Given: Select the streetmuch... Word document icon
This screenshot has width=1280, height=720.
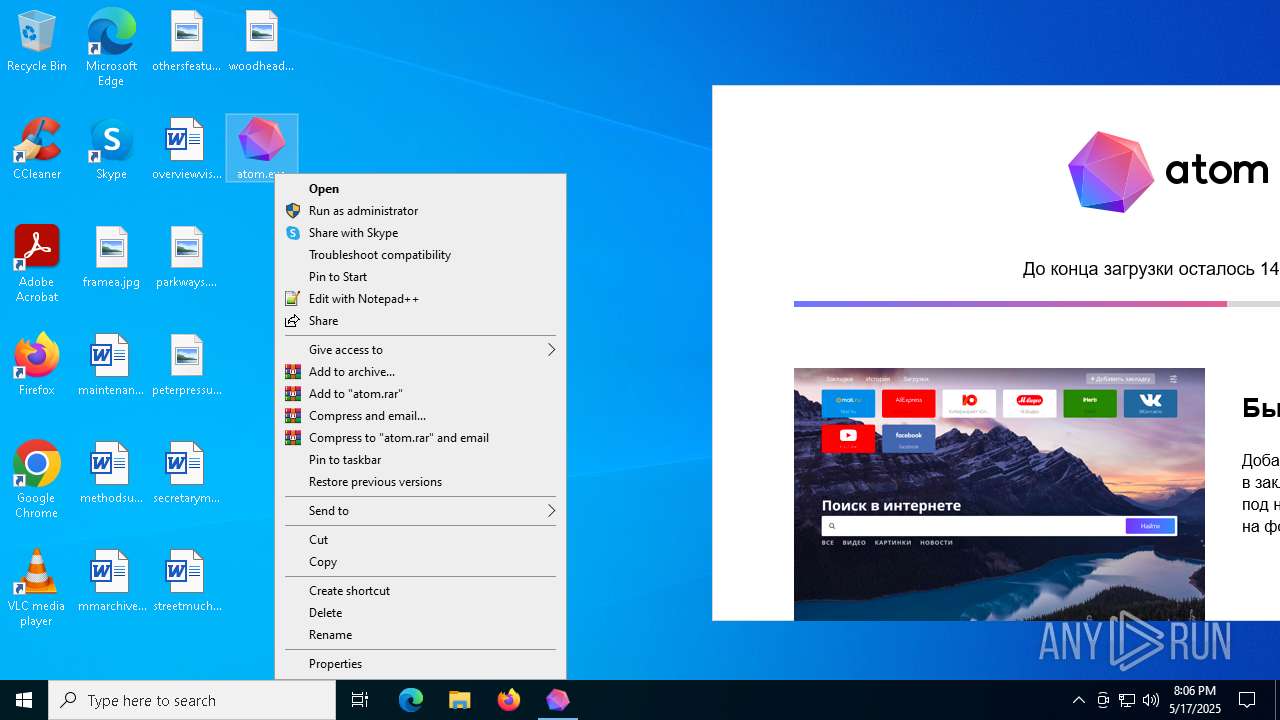Looking at the screenshot, I should [186, 582].
